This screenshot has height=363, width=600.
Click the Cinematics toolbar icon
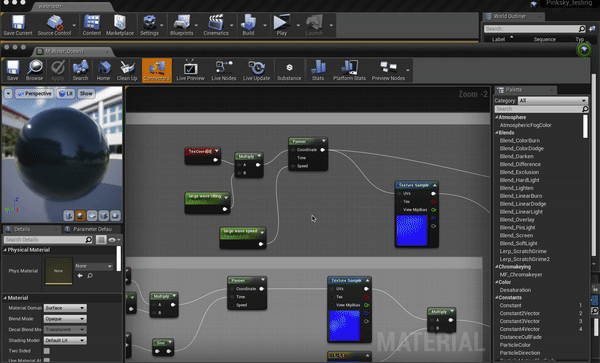pos(216,25)
